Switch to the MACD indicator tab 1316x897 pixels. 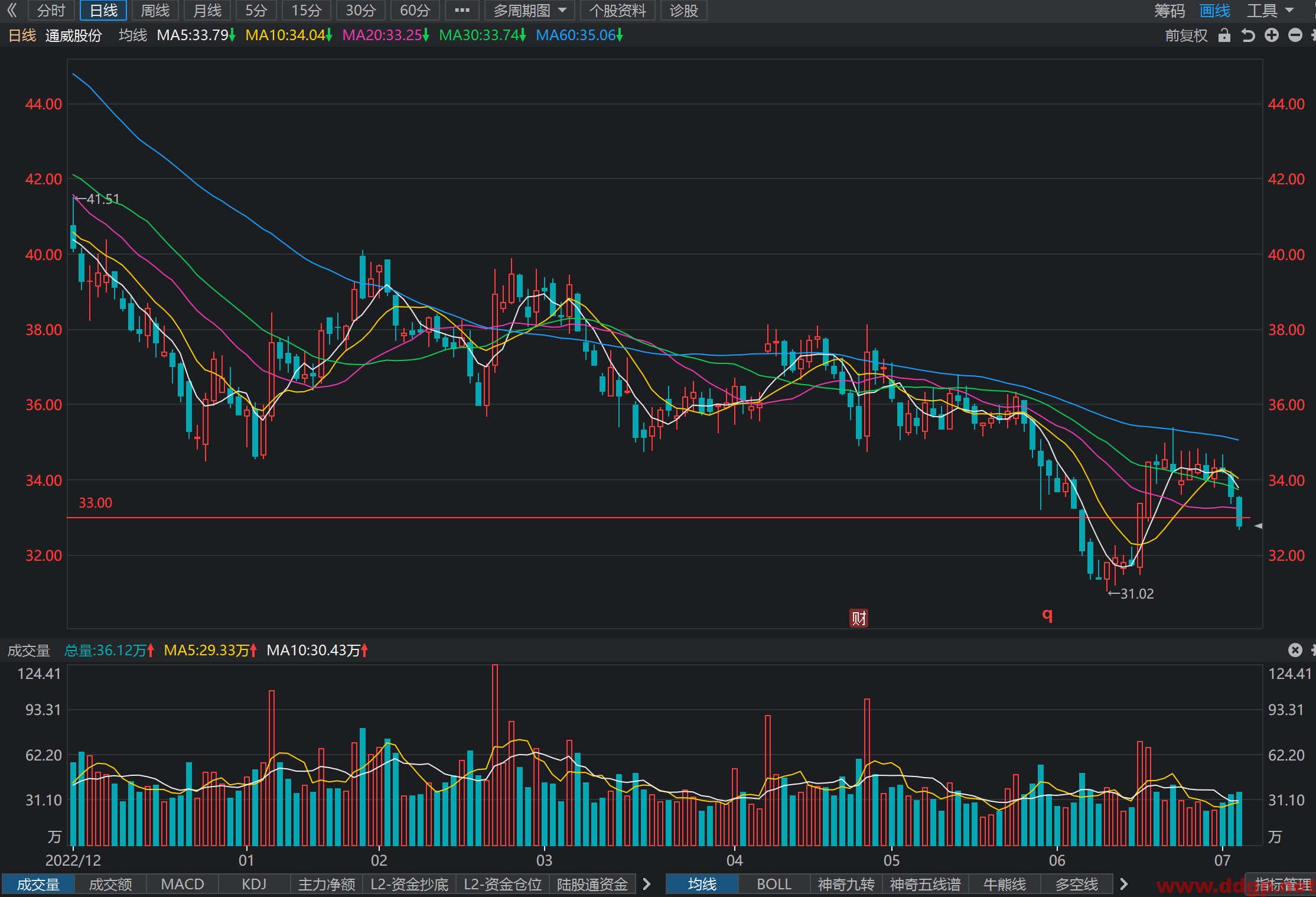pos(183,884)
